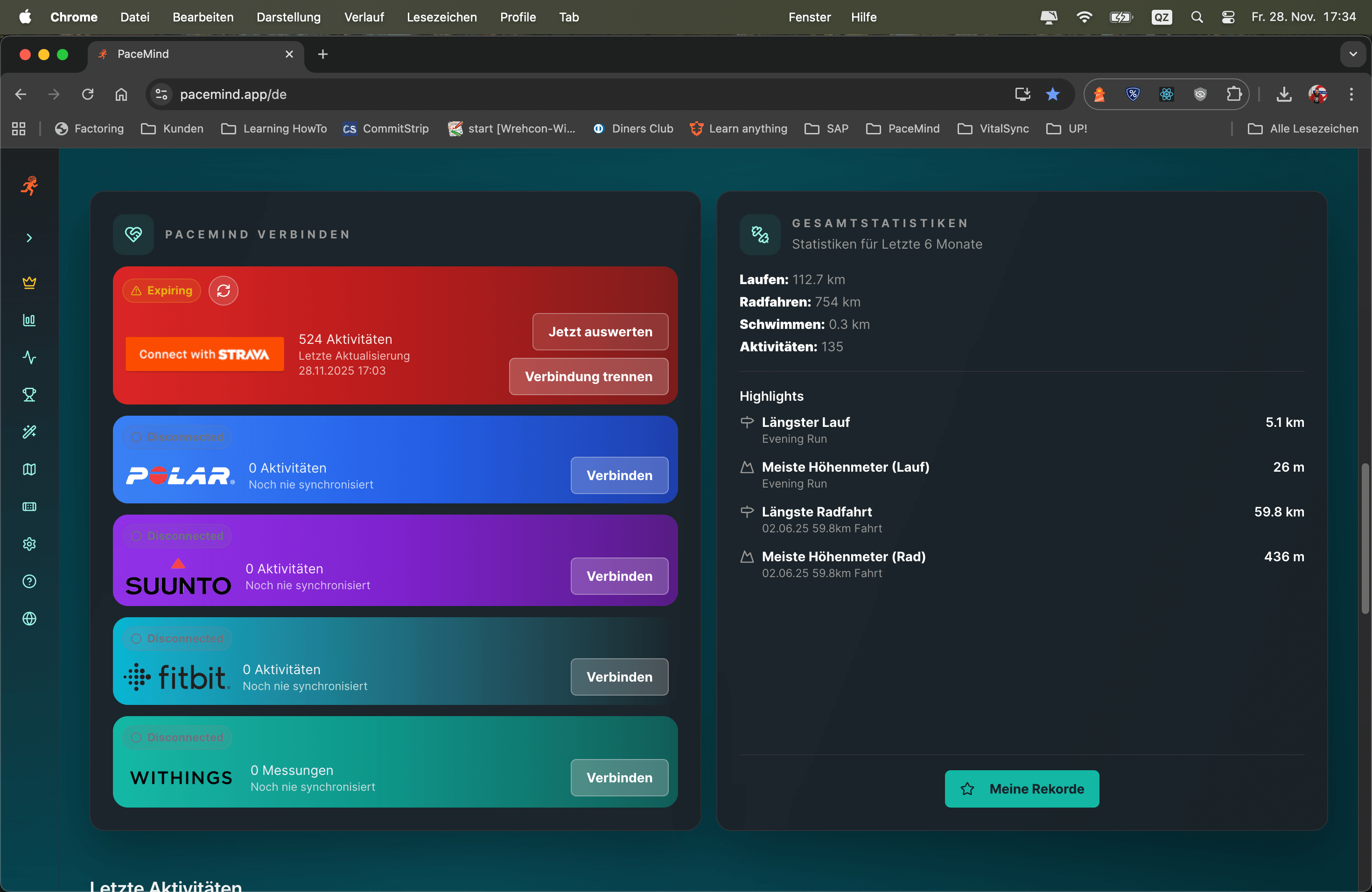Open the trophy records section in sidebar
1372x892 pixels.
[29, 395]
